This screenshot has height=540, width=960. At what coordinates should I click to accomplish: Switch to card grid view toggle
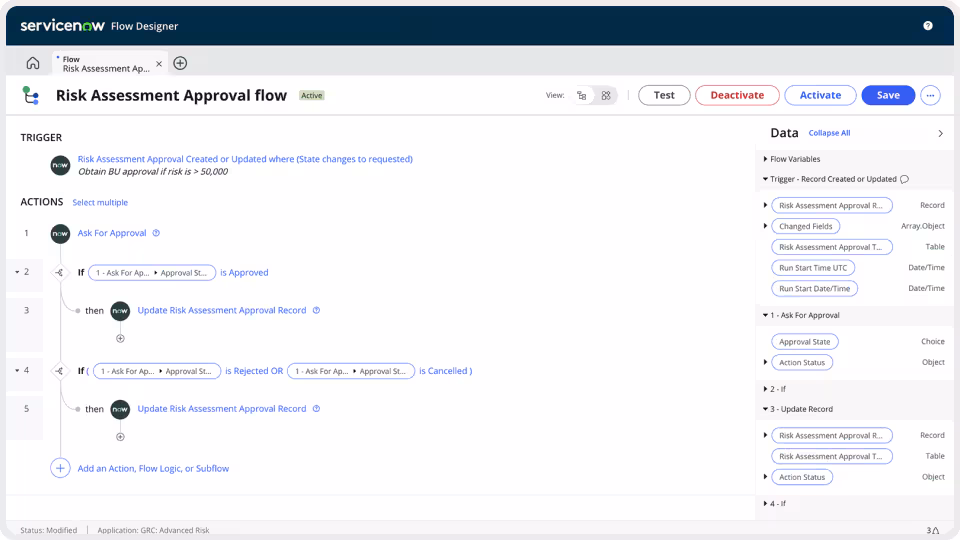point(606,96)
